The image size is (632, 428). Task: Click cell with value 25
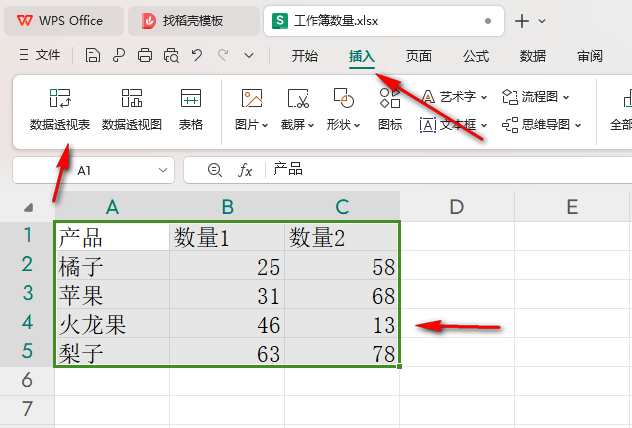click(x=227, y=265)
